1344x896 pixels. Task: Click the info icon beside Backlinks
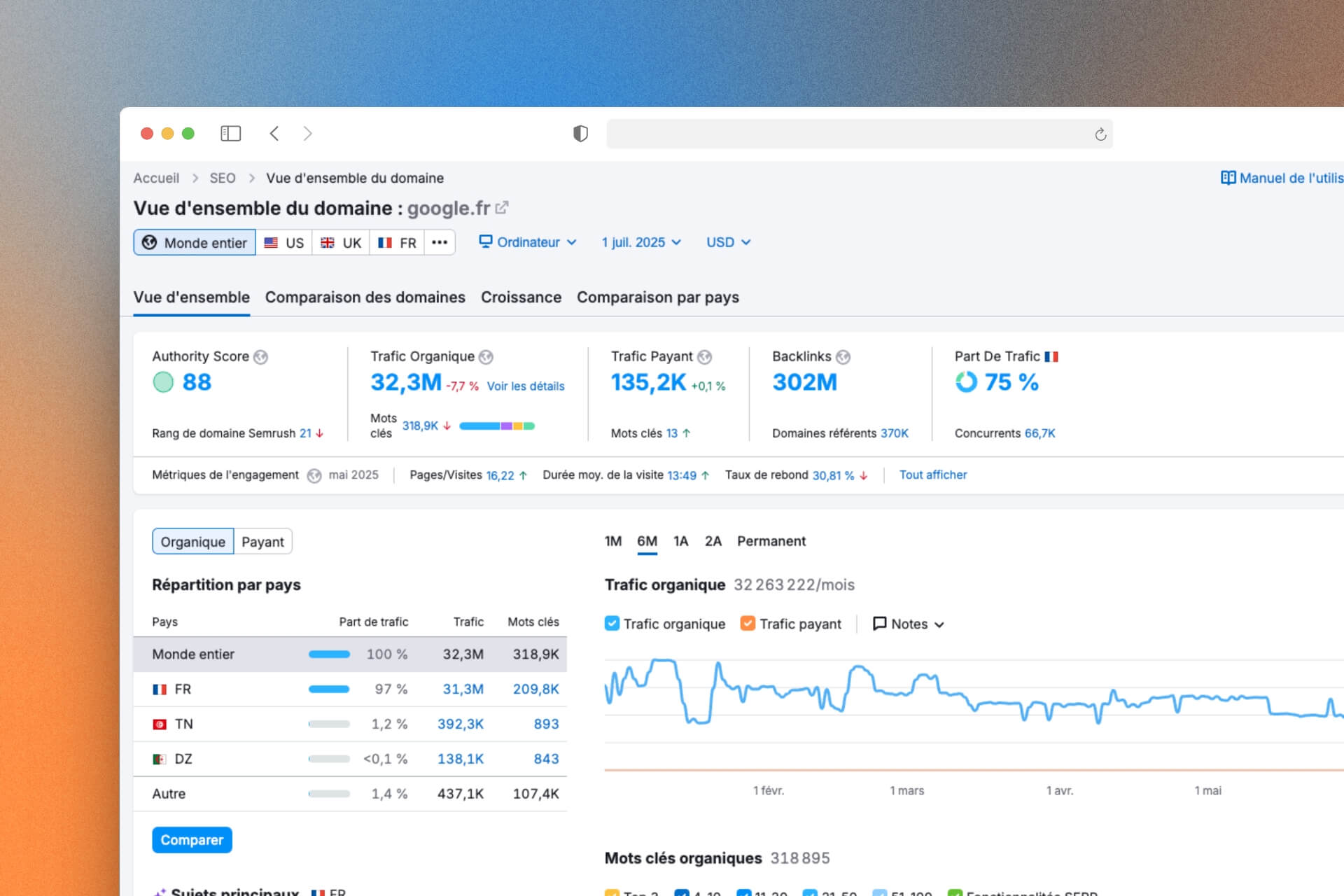pos(843,357)
